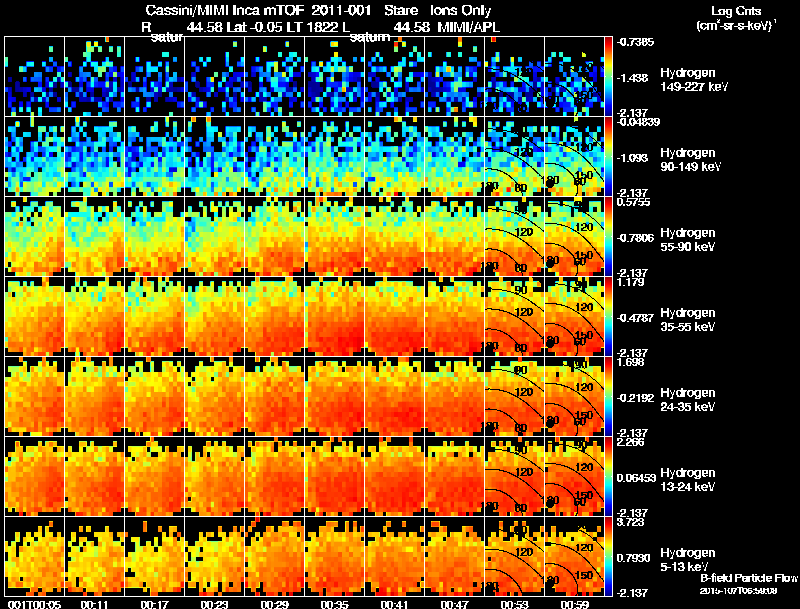
Task: Click the 'Log Cnts' units heading
Action: [736, 11]
